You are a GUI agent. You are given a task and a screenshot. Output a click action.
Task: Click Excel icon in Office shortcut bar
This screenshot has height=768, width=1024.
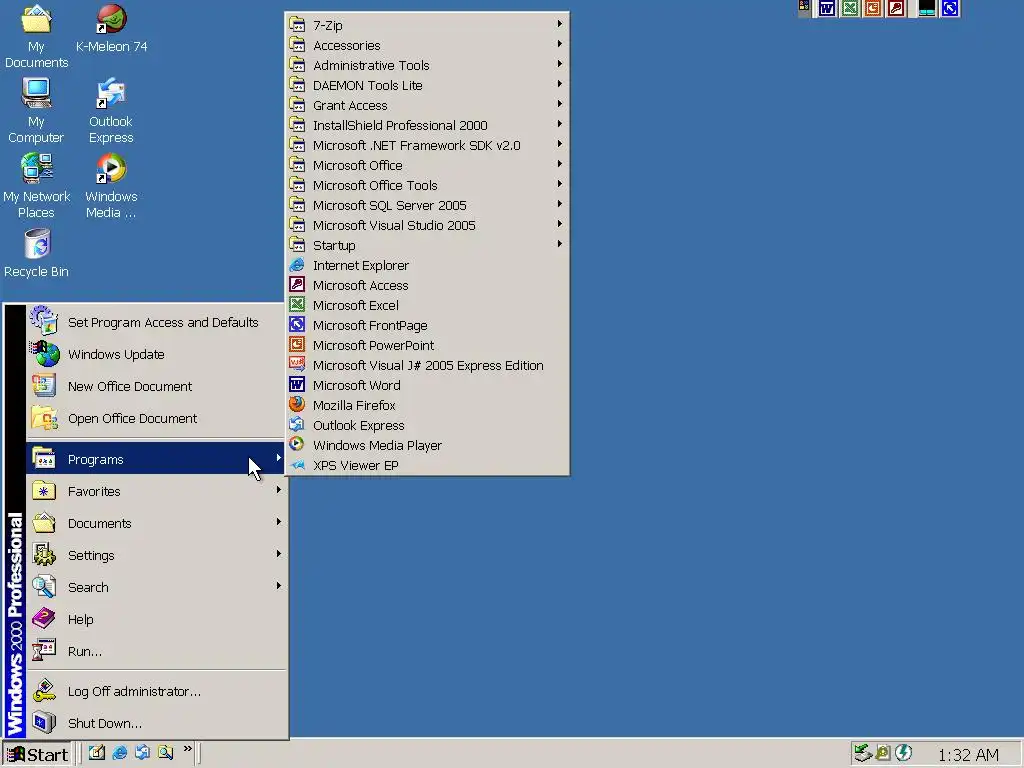click(850, 8)
